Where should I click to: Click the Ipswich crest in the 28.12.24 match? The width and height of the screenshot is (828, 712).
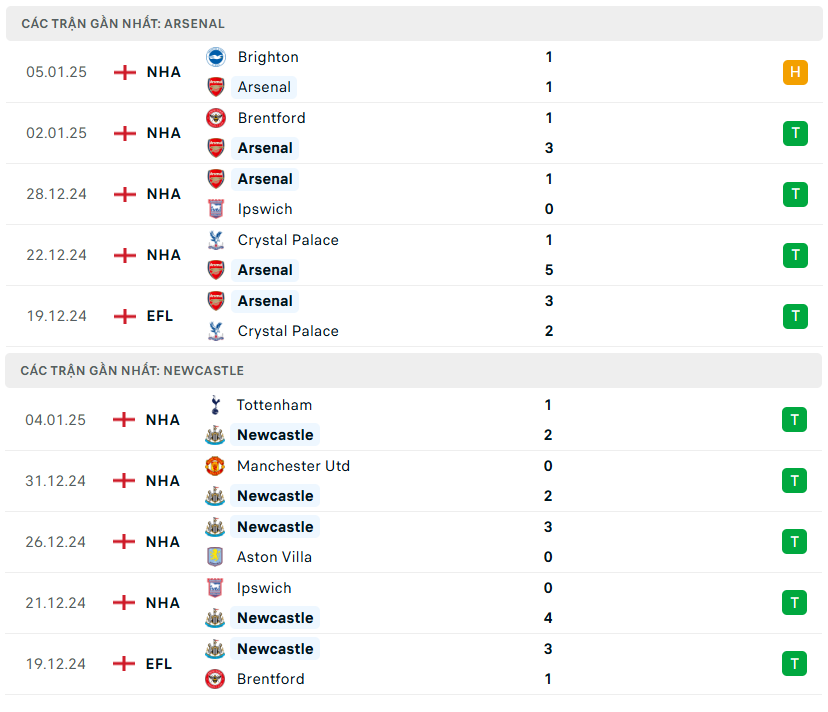[216, 209]
